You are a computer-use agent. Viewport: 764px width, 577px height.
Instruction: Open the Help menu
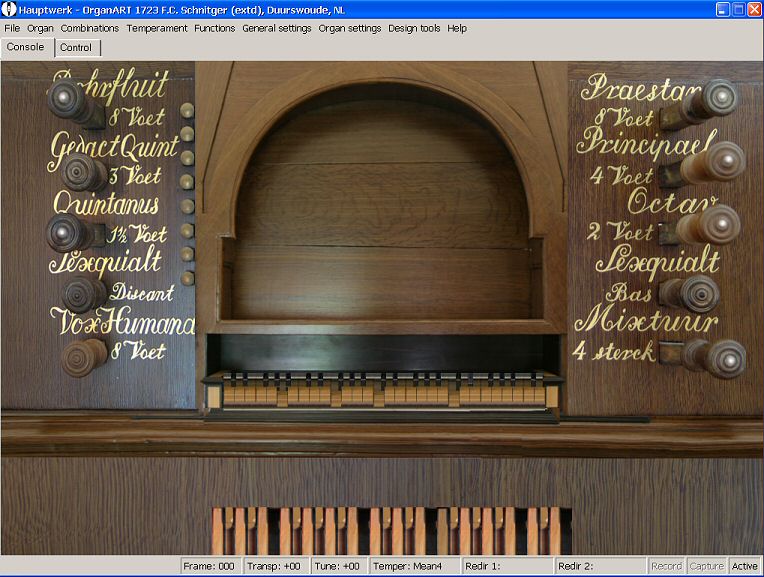(x=457, y=28)
